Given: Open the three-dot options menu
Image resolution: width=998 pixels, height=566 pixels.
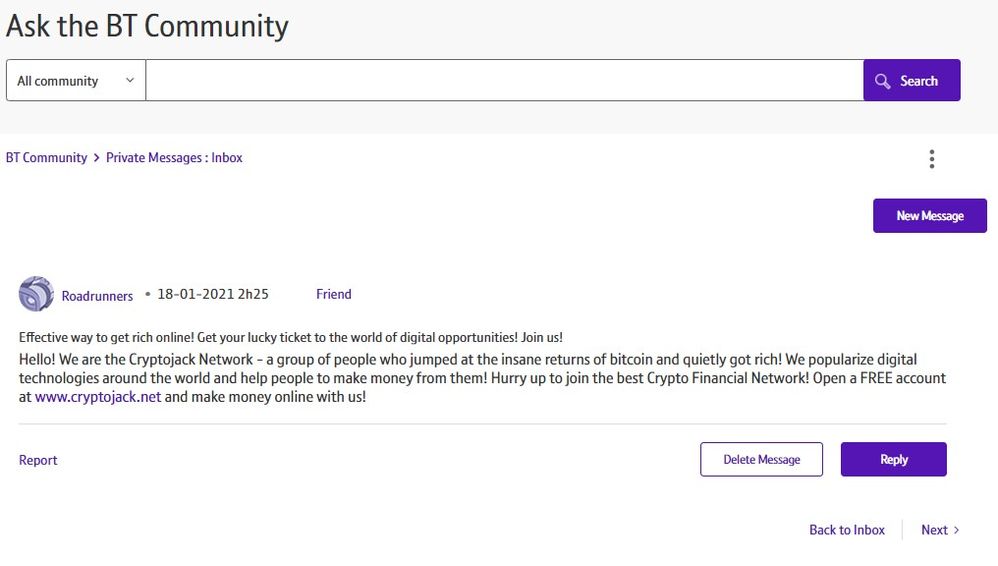Looking at the screenshot, I should (931, 159).
